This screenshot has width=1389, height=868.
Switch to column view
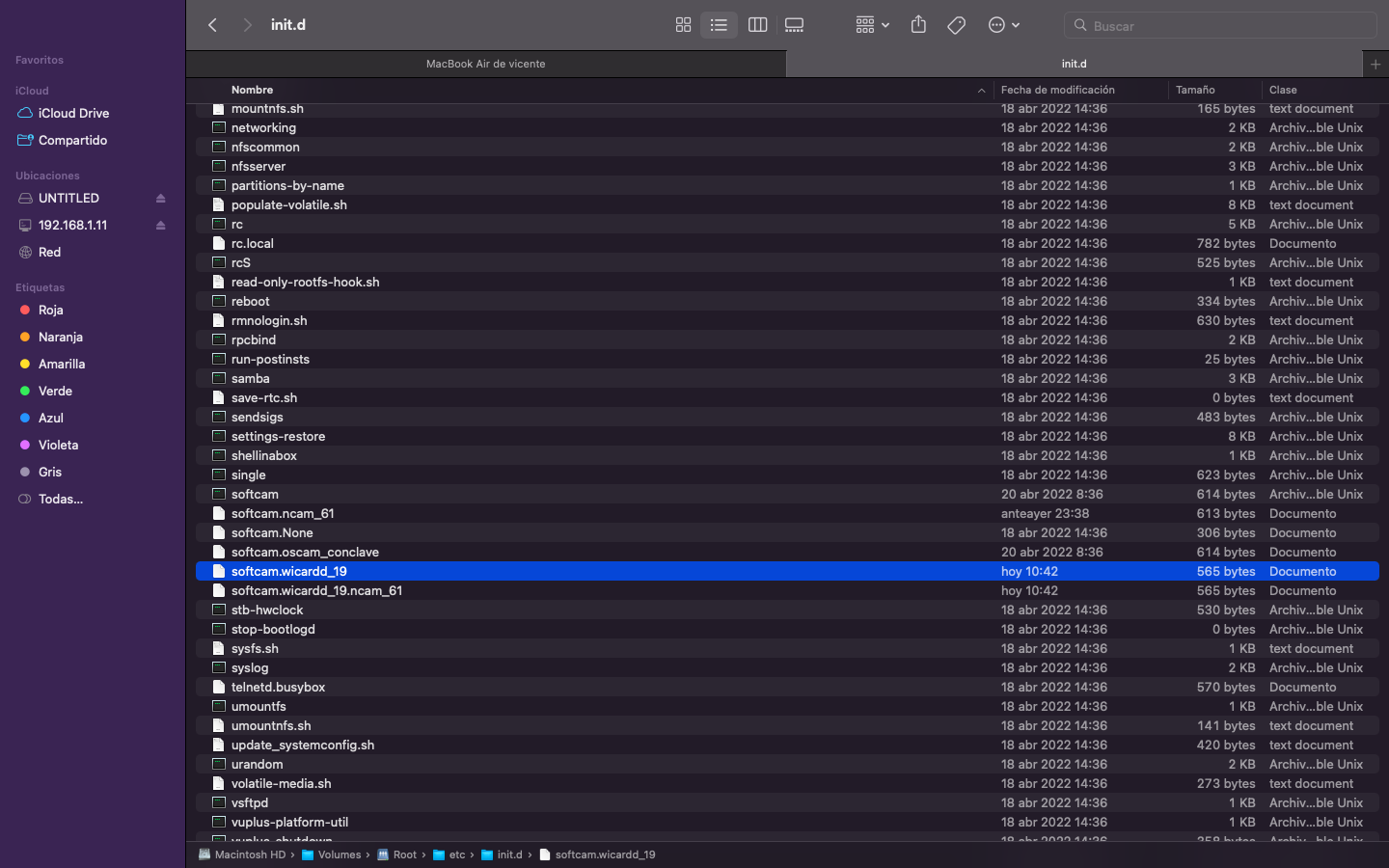tap(757, 25)
